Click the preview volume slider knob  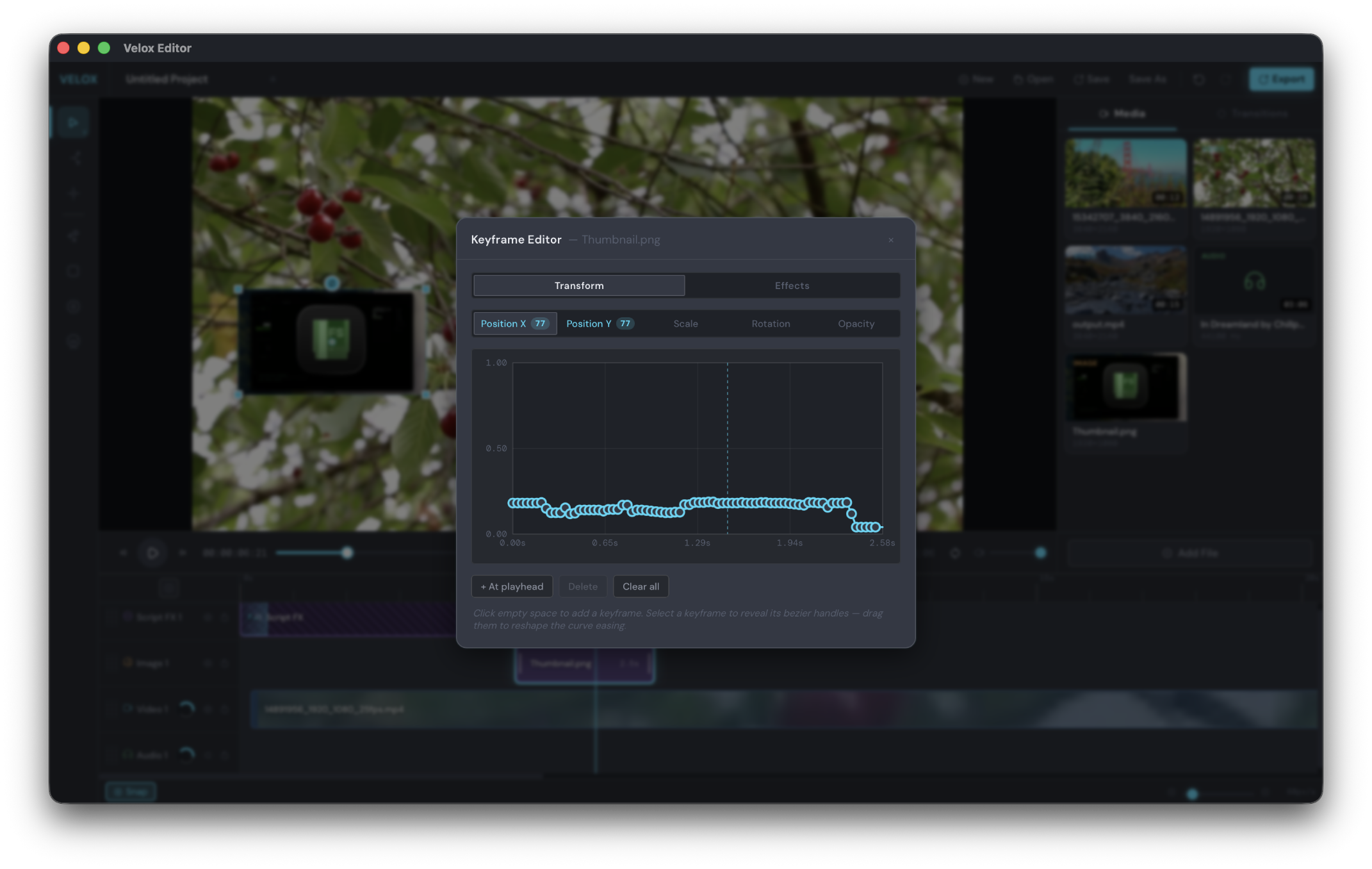1040,553
